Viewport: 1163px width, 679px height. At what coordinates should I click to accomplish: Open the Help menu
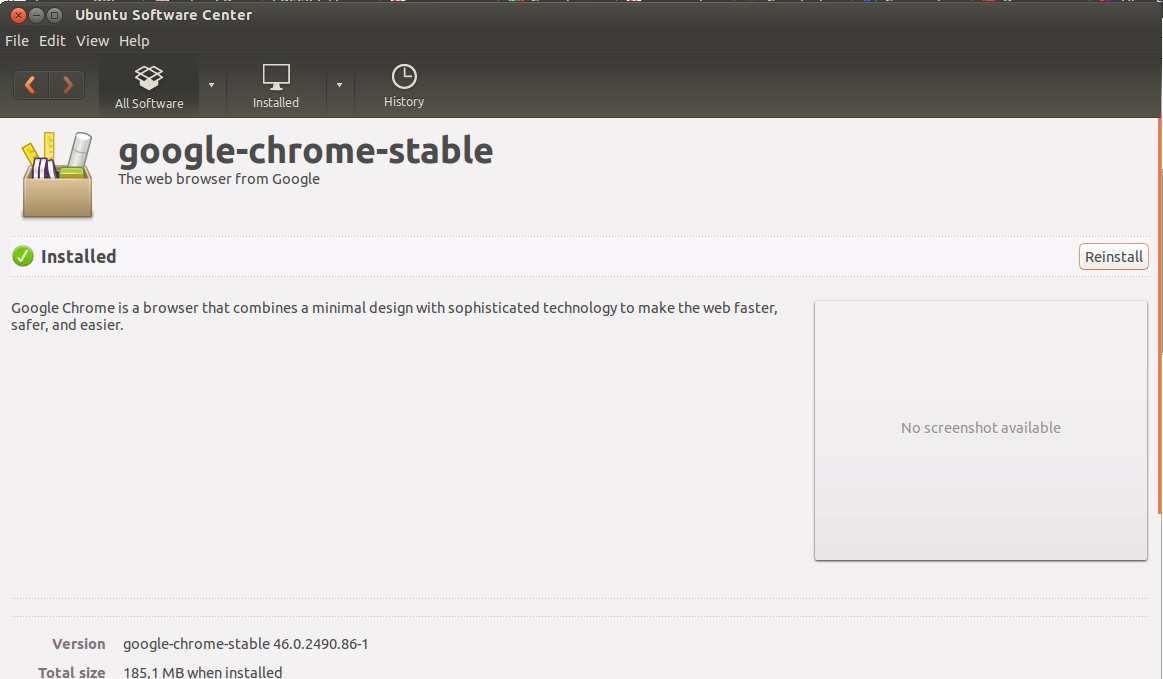[134, 41]
